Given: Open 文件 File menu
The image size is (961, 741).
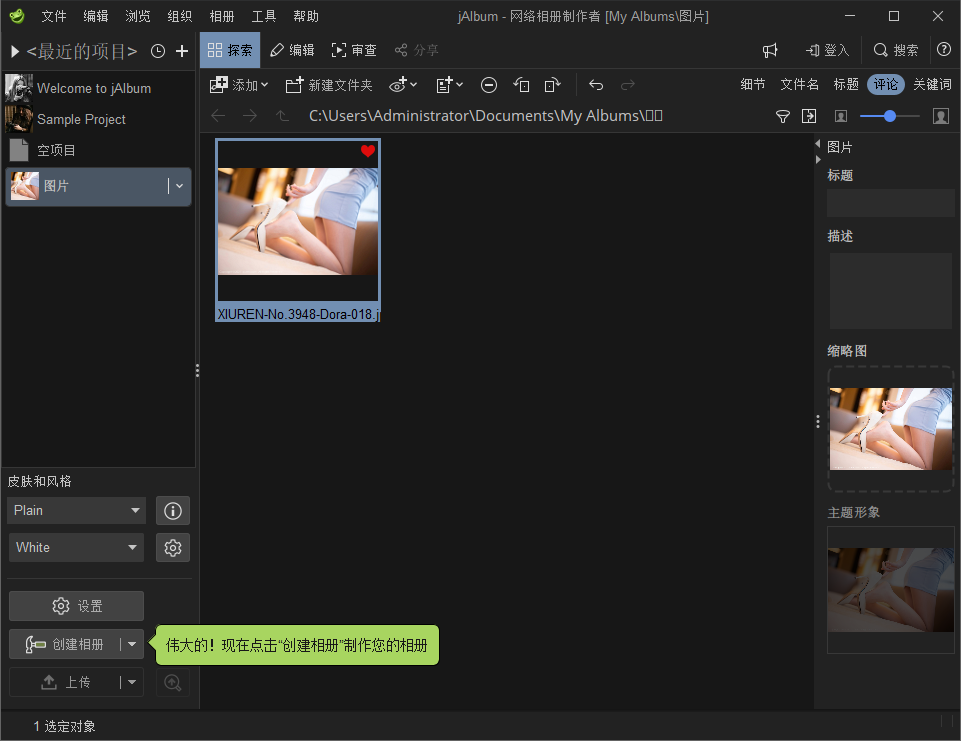Looking at the screenshot, I should point(54,17).
